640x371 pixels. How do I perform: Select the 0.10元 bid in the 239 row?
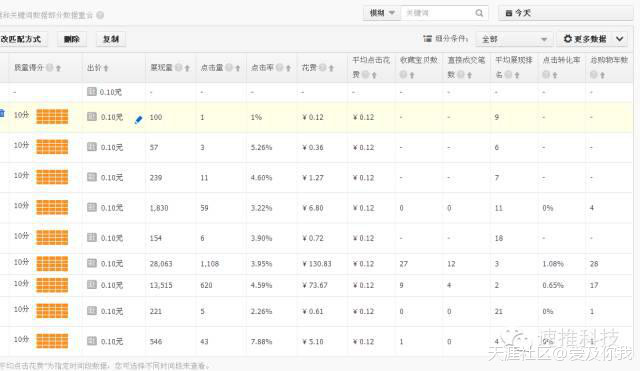112,178
